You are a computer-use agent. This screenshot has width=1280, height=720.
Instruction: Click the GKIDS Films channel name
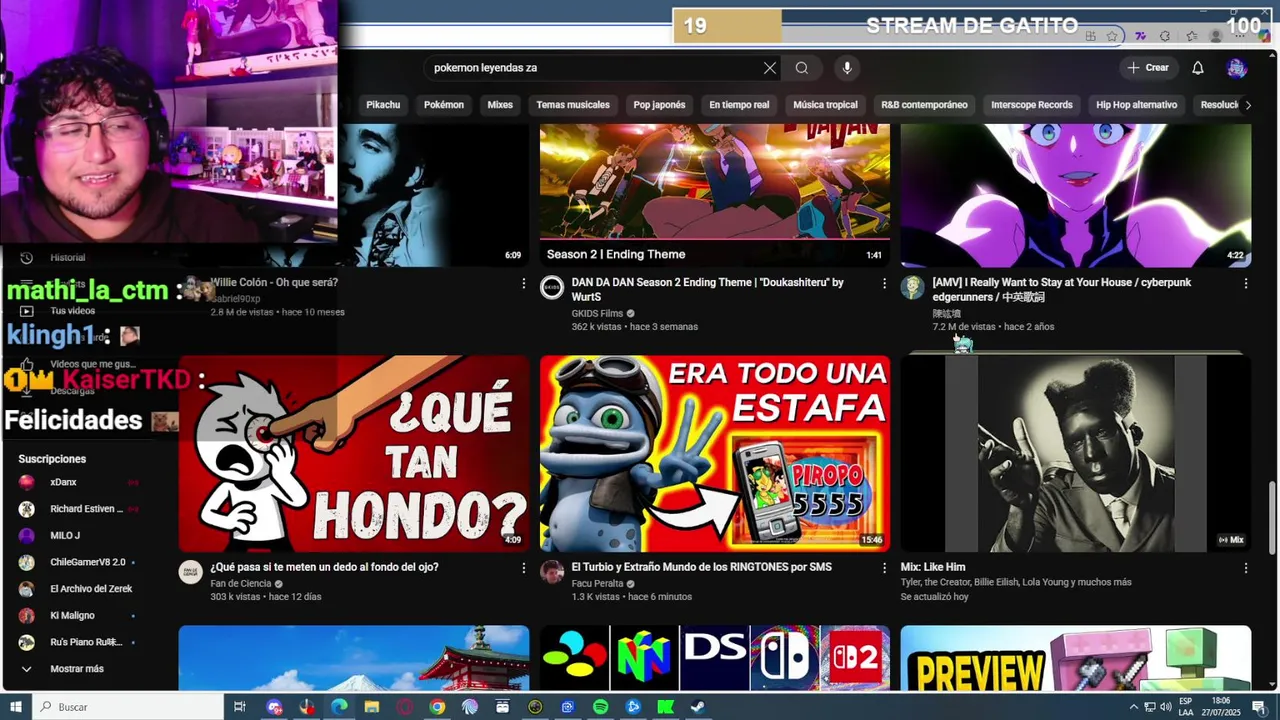pos(597,313)
